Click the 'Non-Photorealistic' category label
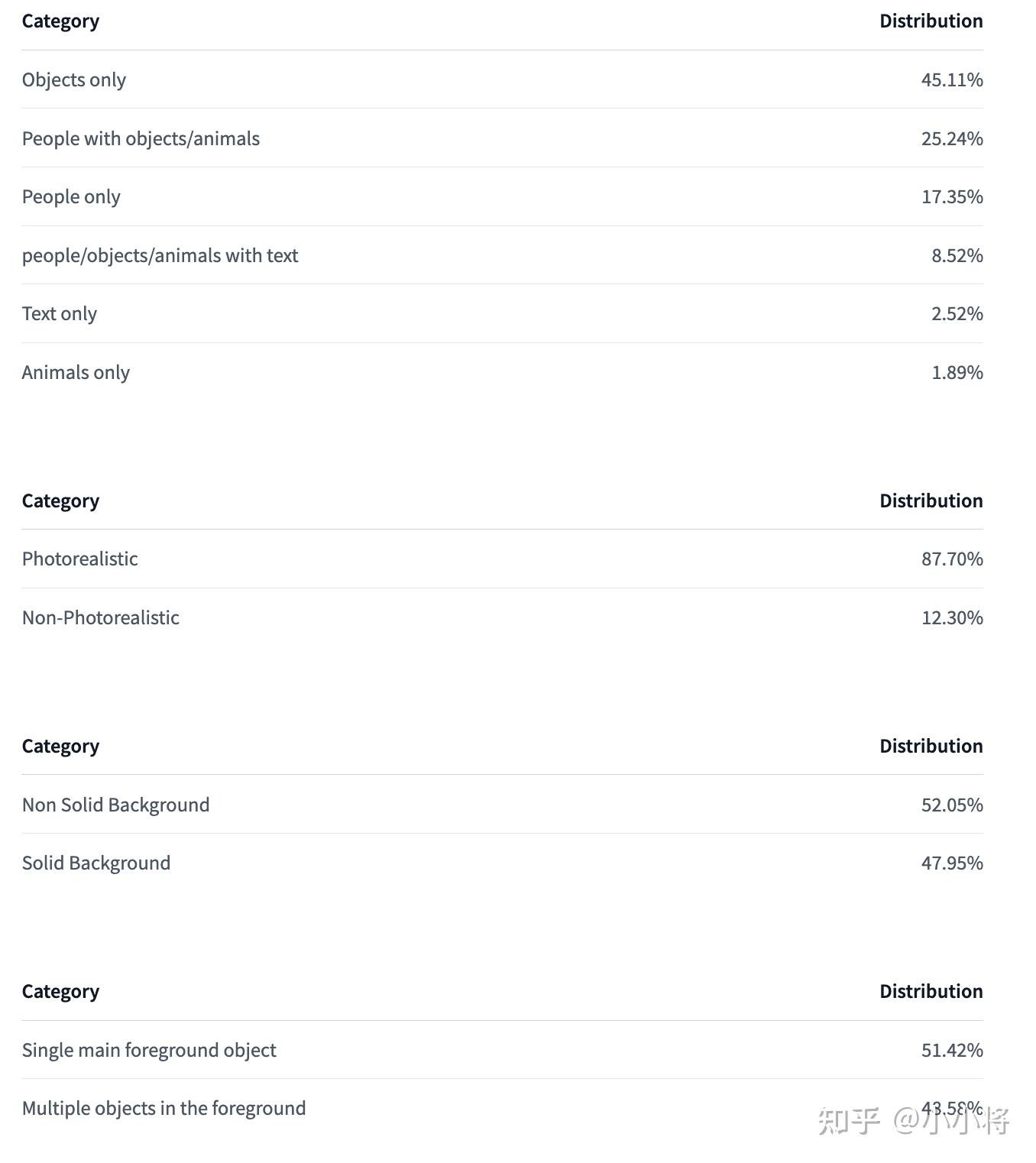 point(100,617)
